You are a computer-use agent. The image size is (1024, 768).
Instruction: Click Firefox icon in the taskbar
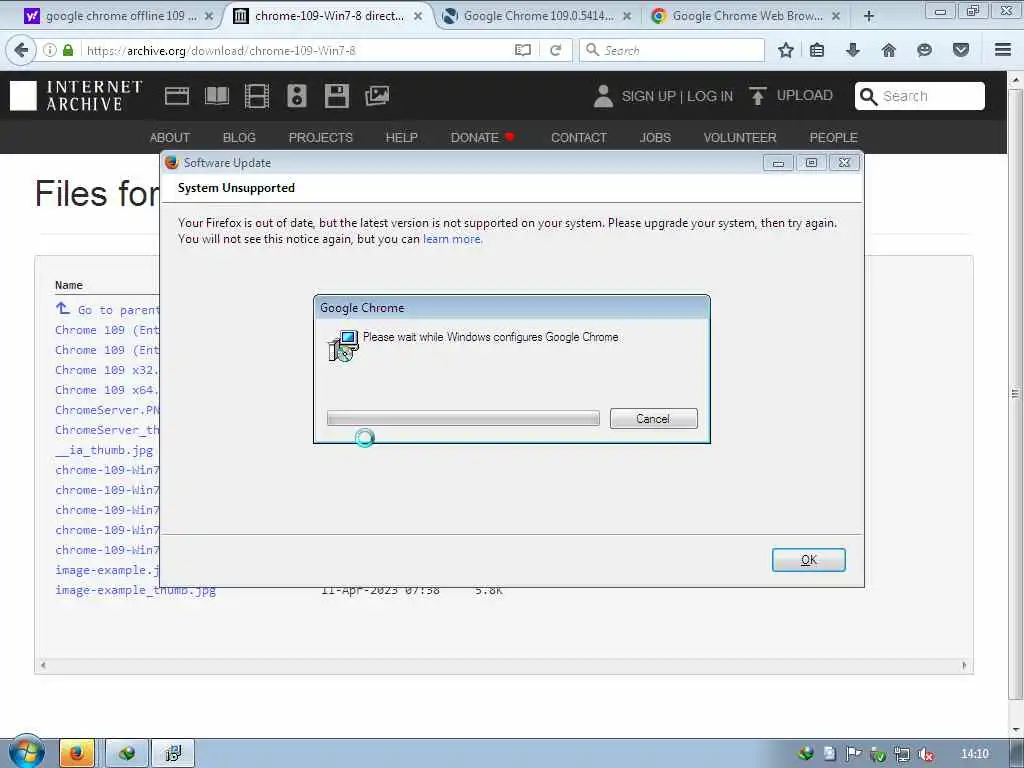tap(77, 754)
